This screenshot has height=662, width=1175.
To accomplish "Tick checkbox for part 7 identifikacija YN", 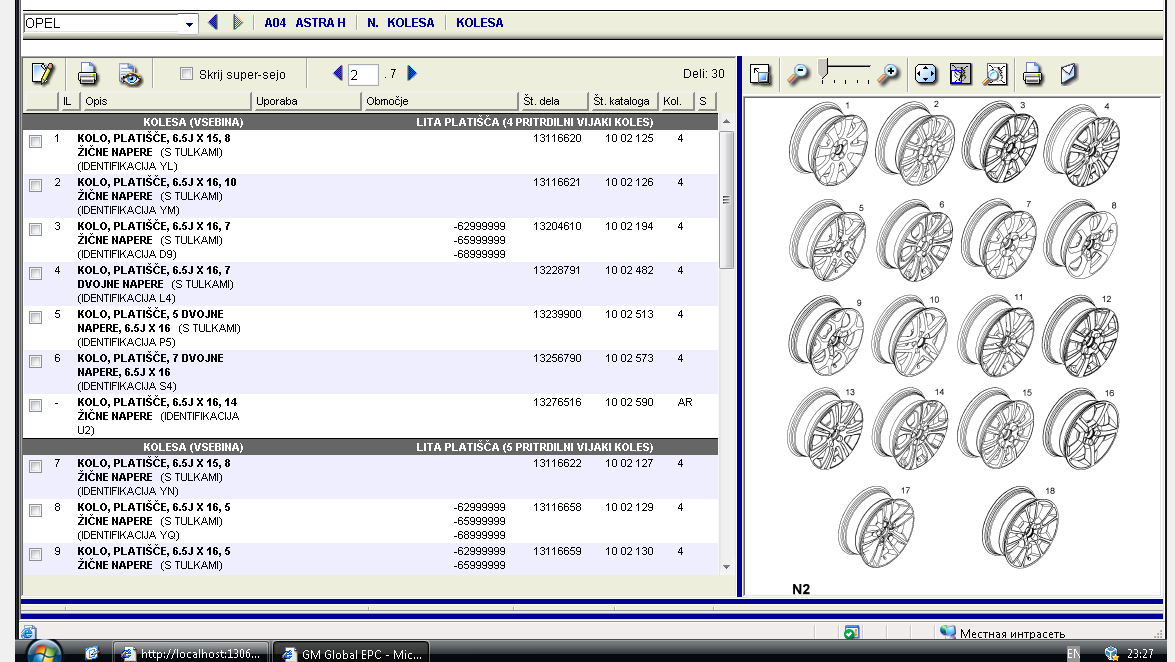I will 35,466.
